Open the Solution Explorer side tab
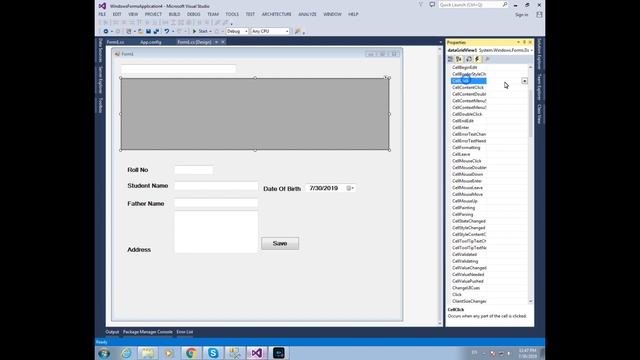This screenshot has height=360, width=640. [x=539, y=54]
